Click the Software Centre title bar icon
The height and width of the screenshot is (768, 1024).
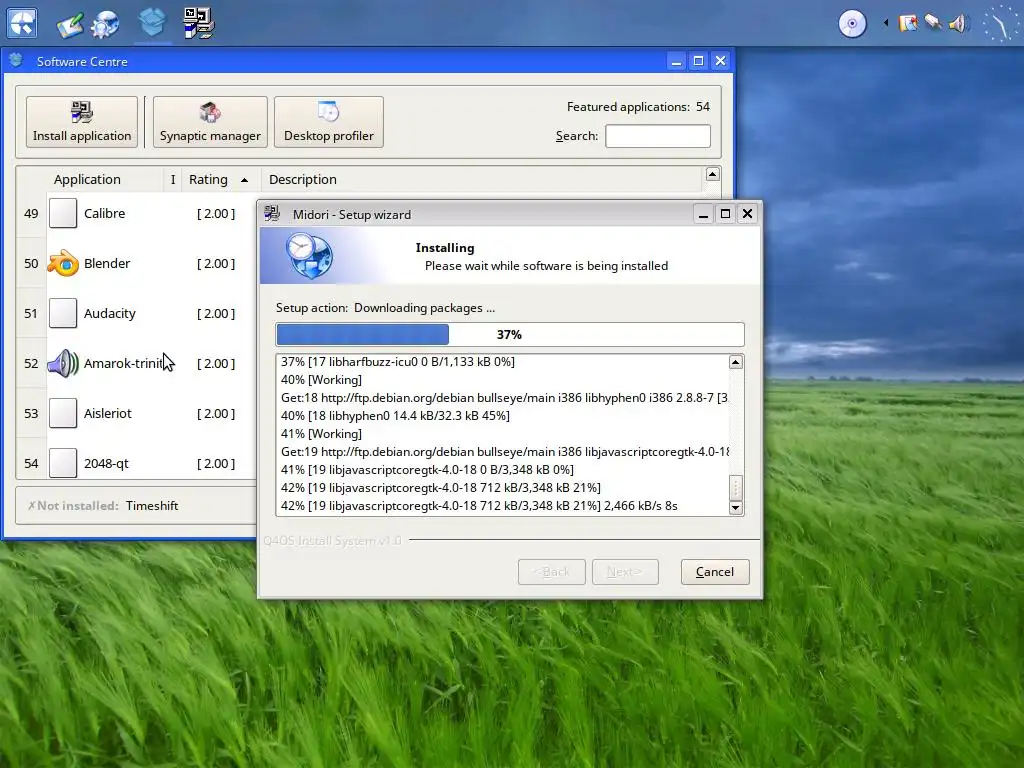[16, 61]
